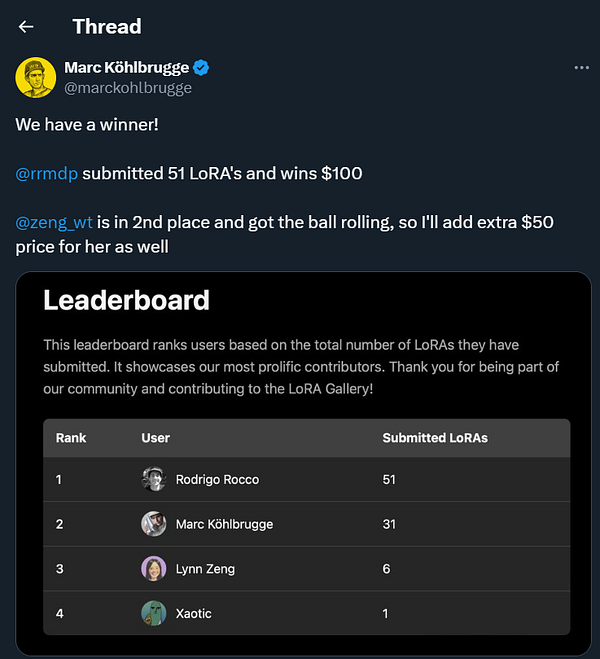Click the User column header

(x=156, y=438)
